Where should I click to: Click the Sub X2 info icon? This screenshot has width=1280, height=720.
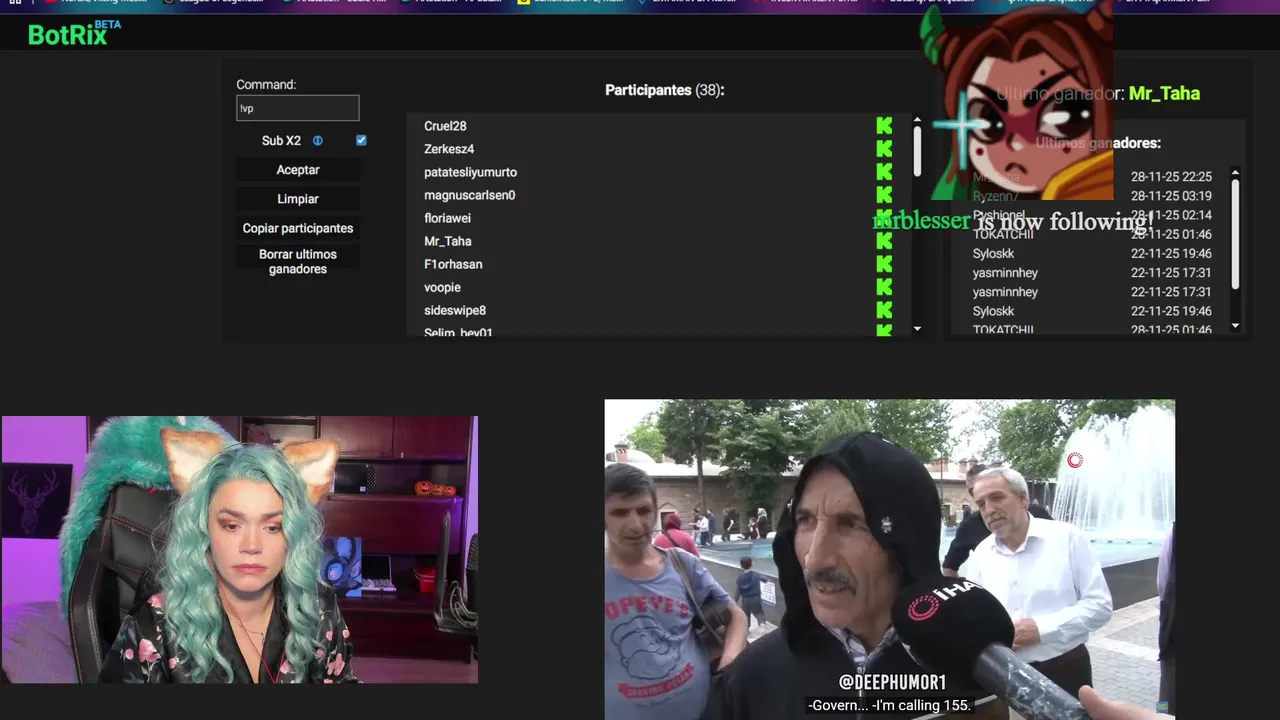tap(318, 141)
